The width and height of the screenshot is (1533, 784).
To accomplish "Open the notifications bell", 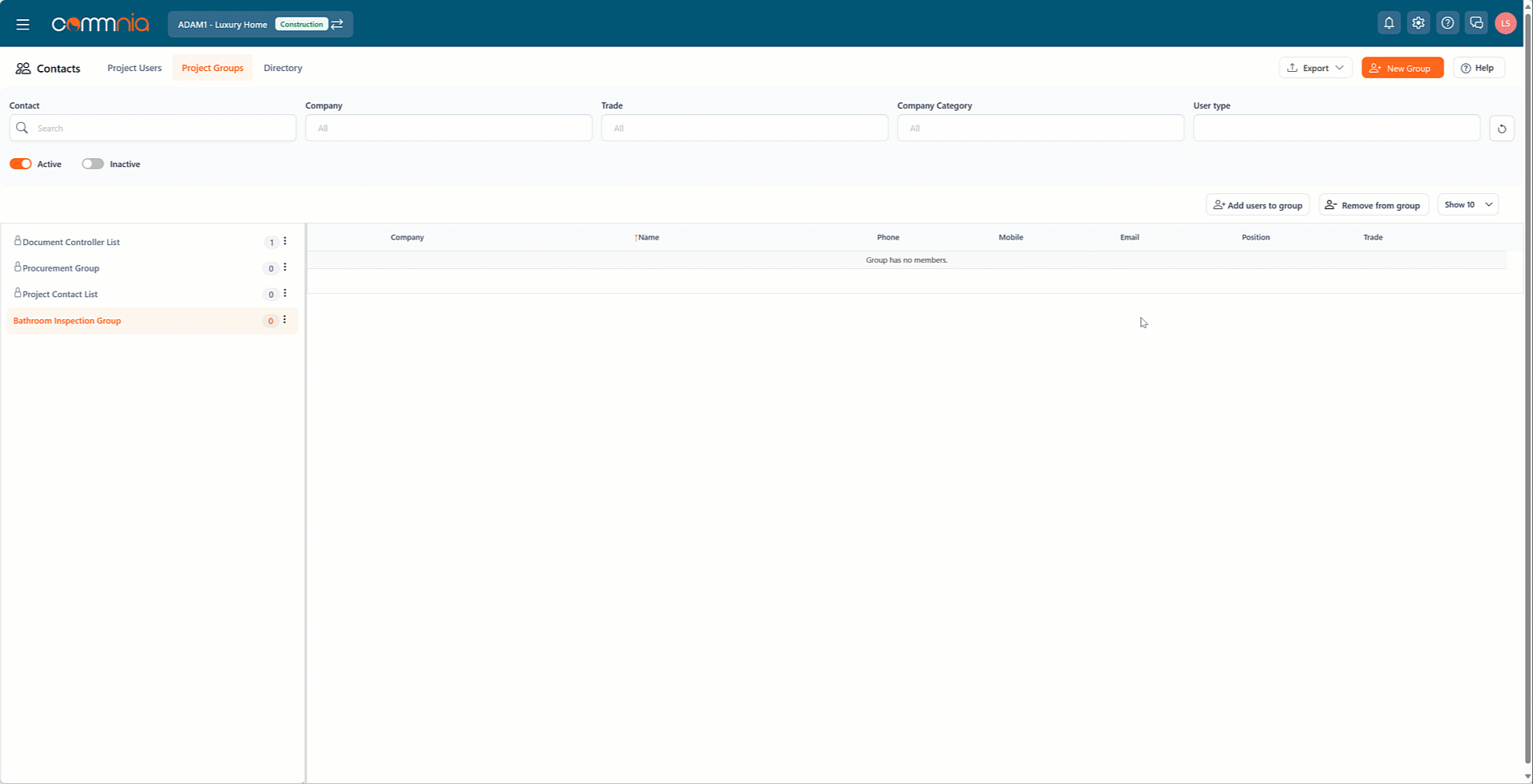I will click(x=1389, y=23).
